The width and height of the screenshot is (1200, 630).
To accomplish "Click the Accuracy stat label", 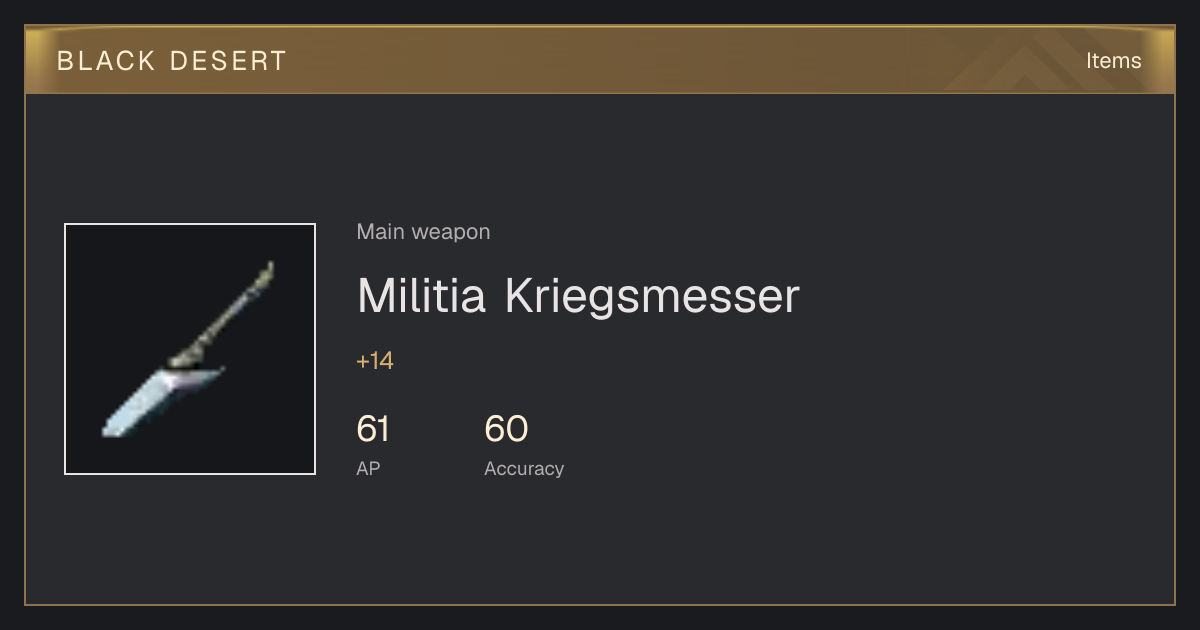I will [x=524, y=468].
